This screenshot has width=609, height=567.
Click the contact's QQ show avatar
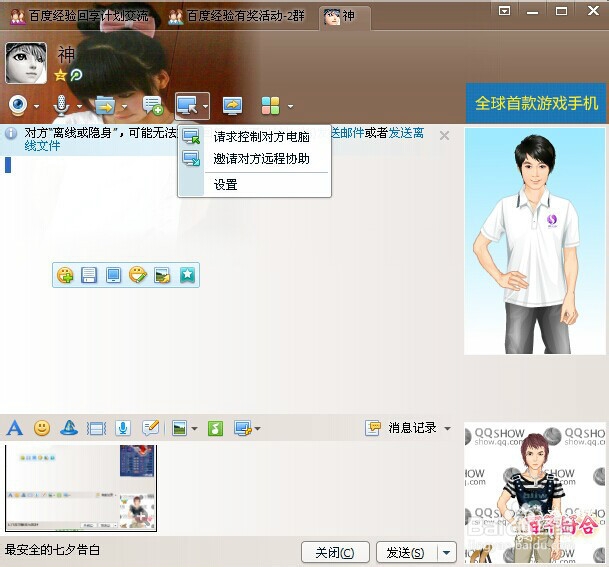coord(534,241)
